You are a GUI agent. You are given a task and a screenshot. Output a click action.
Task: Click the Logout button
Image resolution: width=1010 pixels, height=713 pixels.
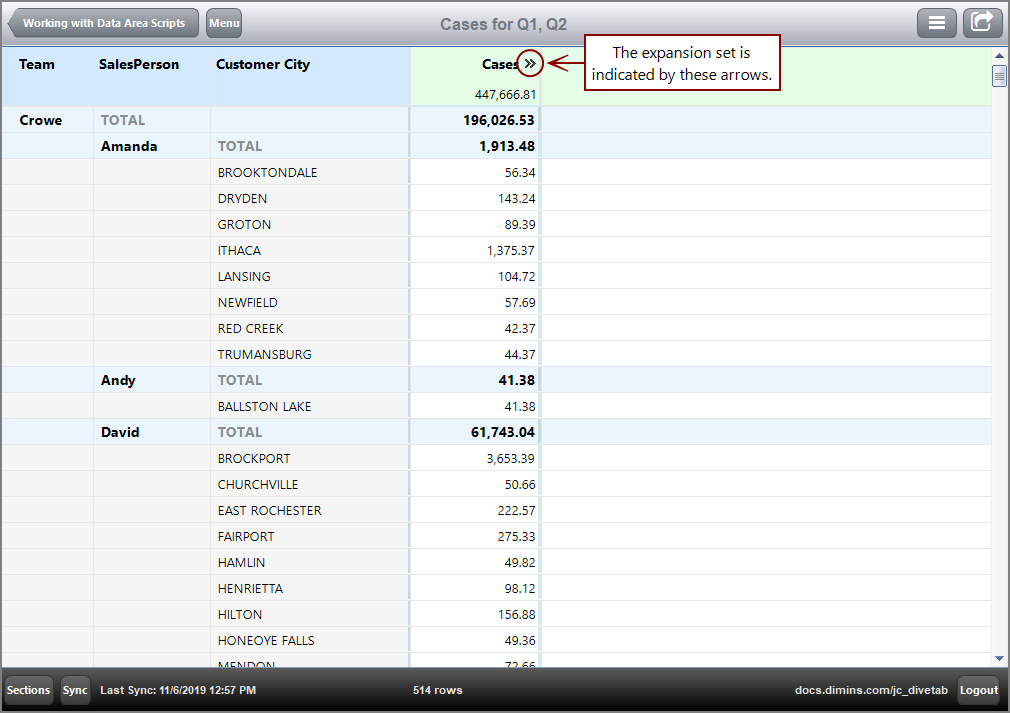pos(978,690)
